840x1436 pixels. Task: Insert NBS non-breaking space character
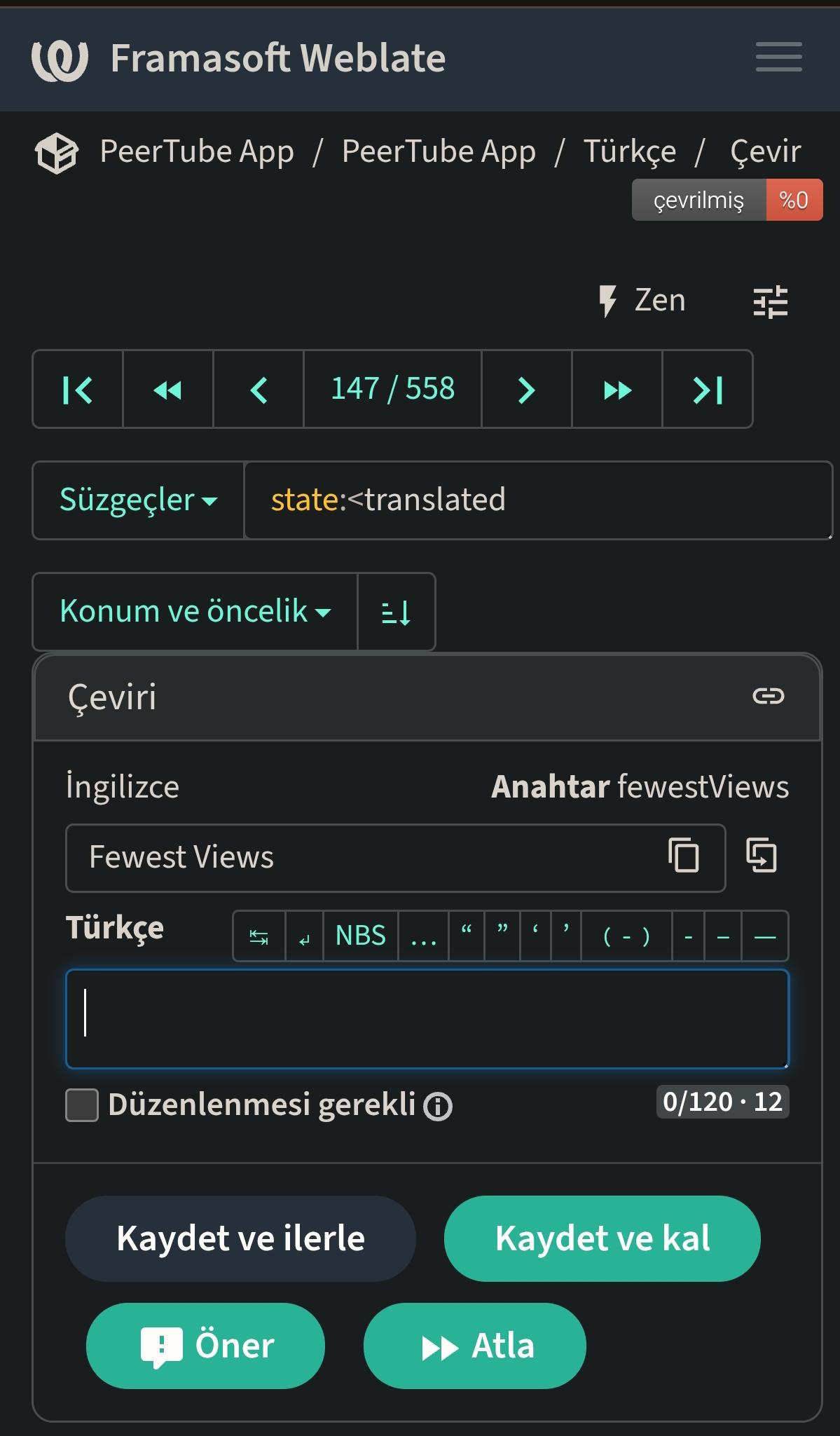pyautogui.click(x=361, y=936)
